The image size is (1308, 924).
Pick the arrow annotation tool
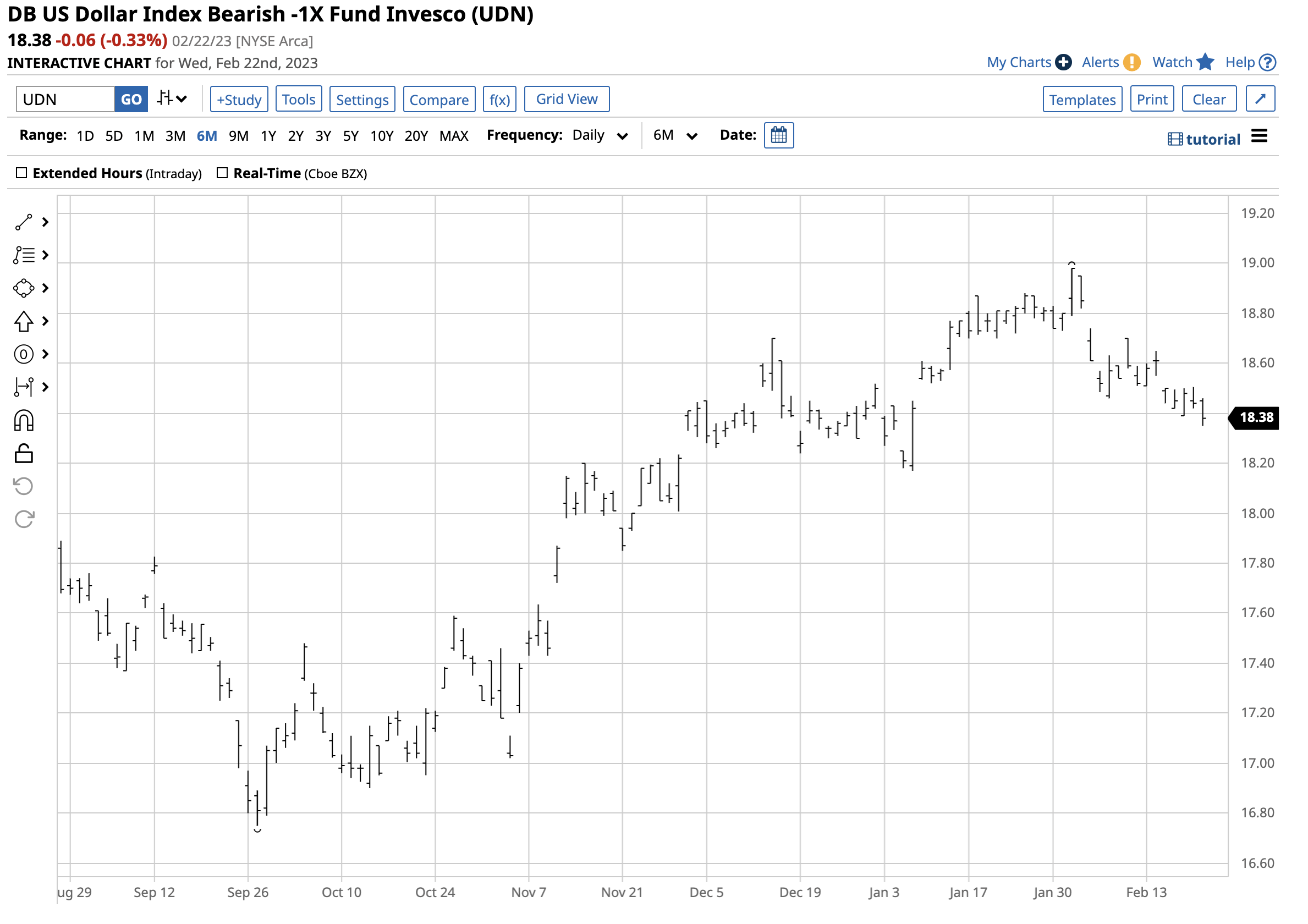coord(23,321)
